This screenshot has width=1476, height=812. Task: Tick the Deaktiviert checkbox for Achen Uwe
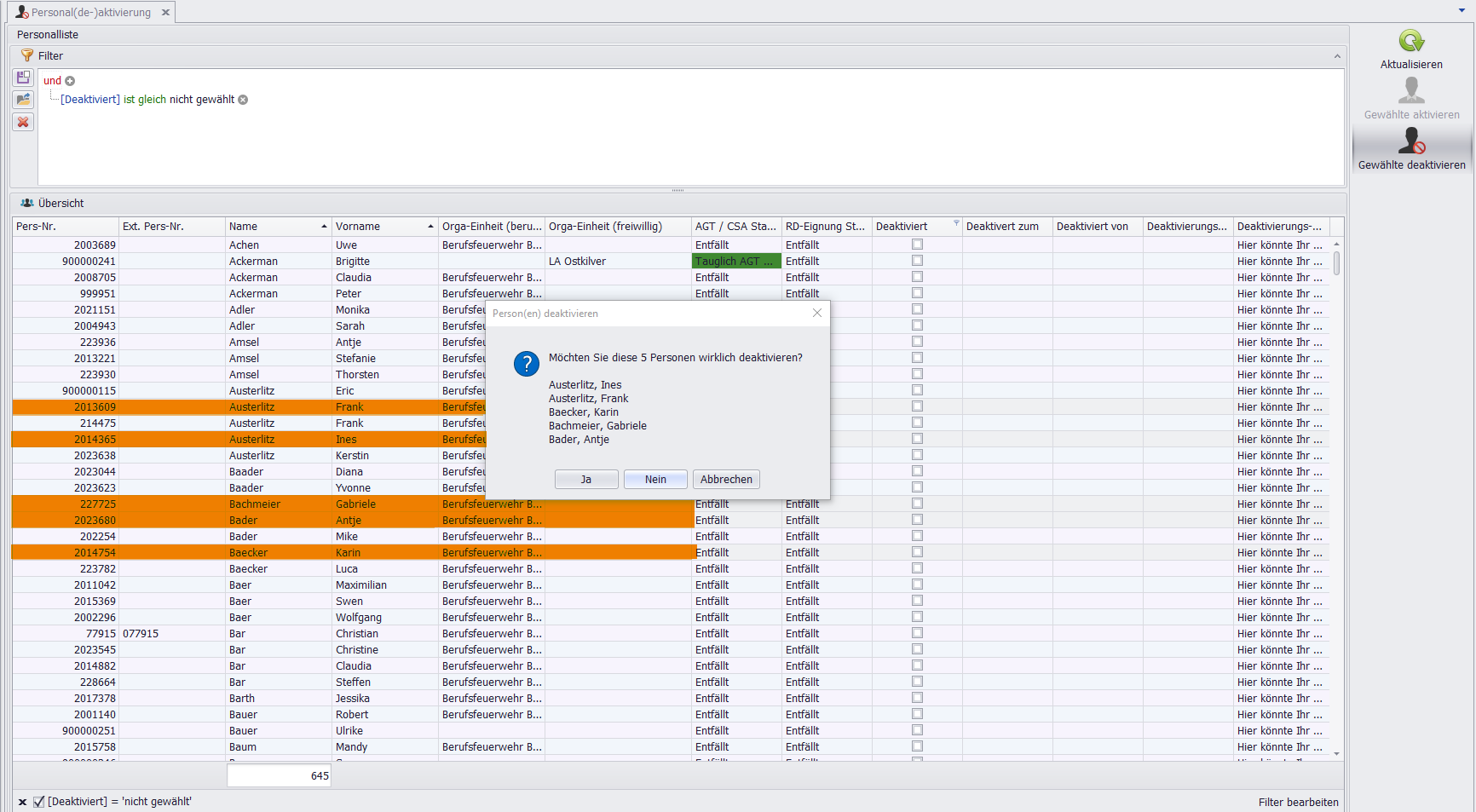[917, 245]
